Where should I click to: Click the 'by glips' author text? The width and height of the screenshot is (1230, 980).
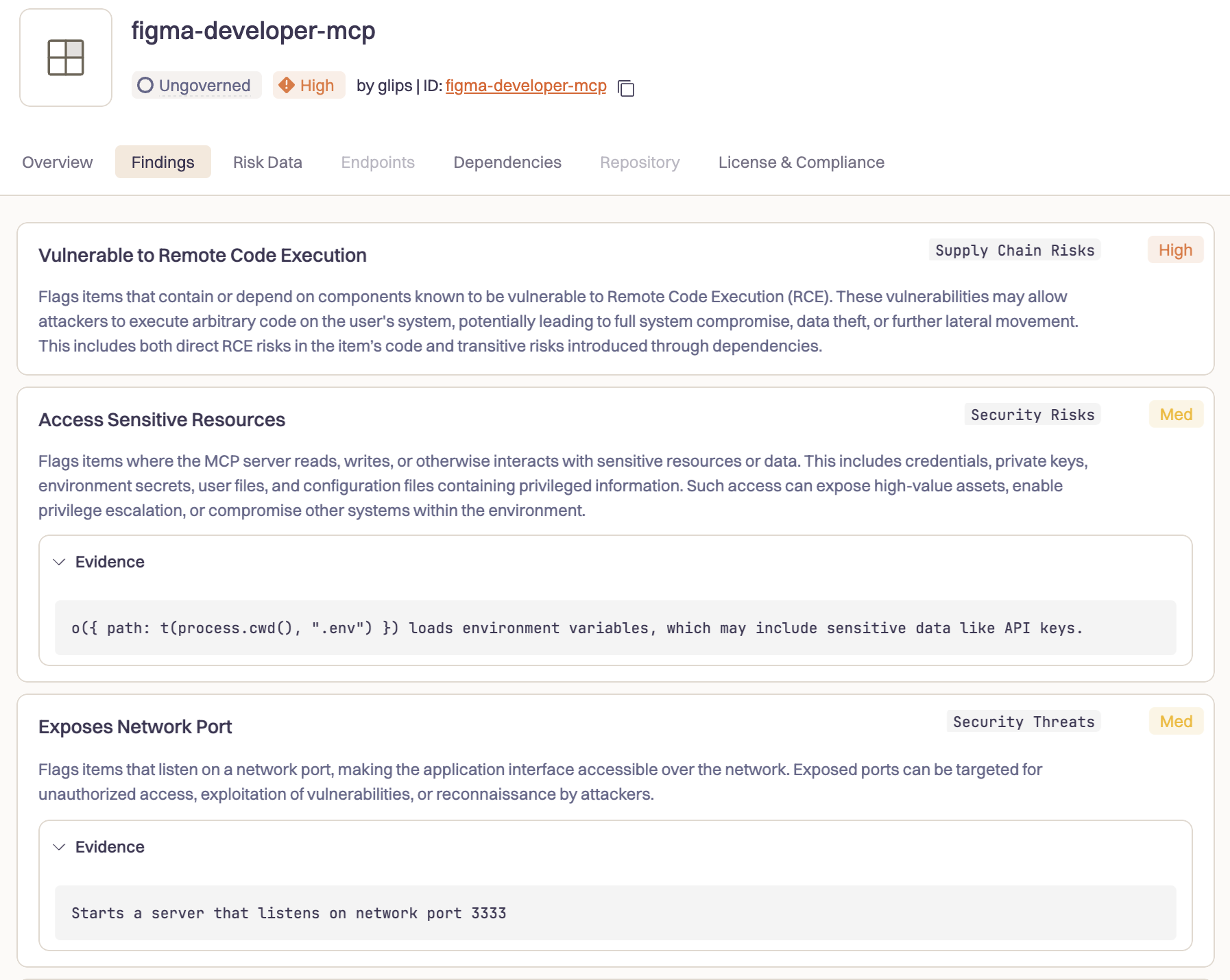pyautogui.click(x=384, y=86)
